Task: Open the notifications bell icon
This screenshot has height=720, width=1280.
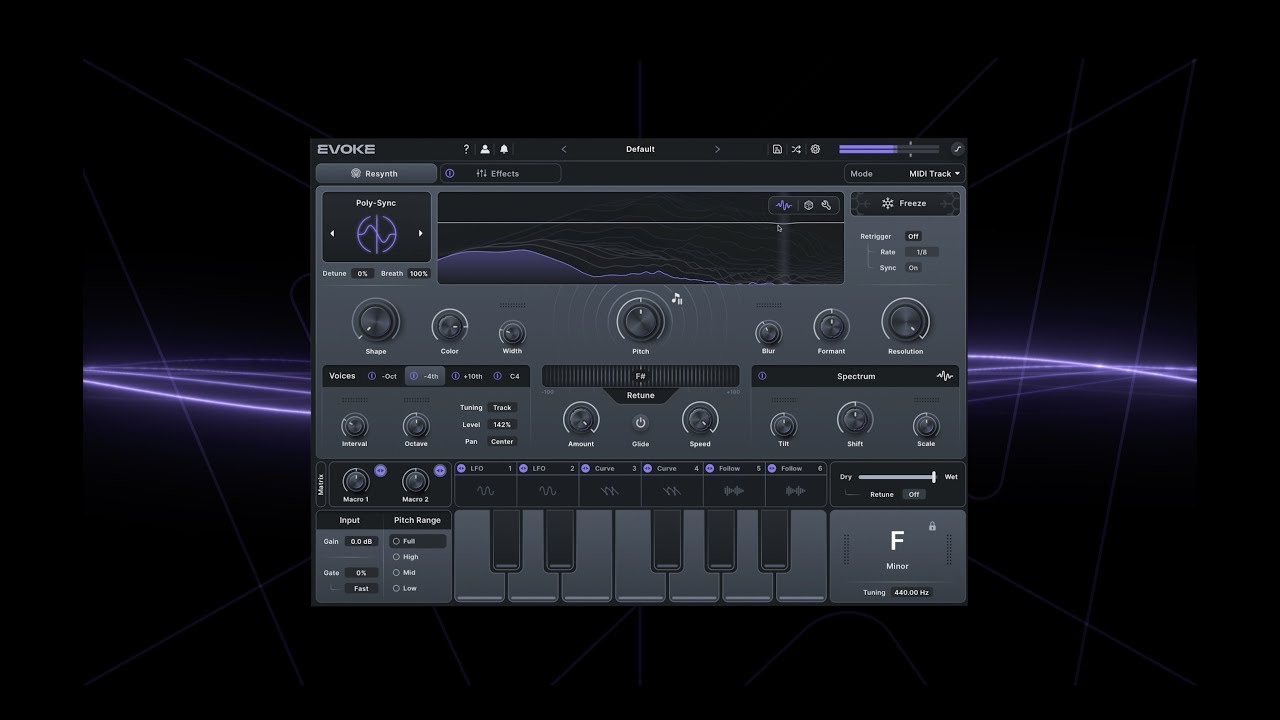Action: [504, 149]
